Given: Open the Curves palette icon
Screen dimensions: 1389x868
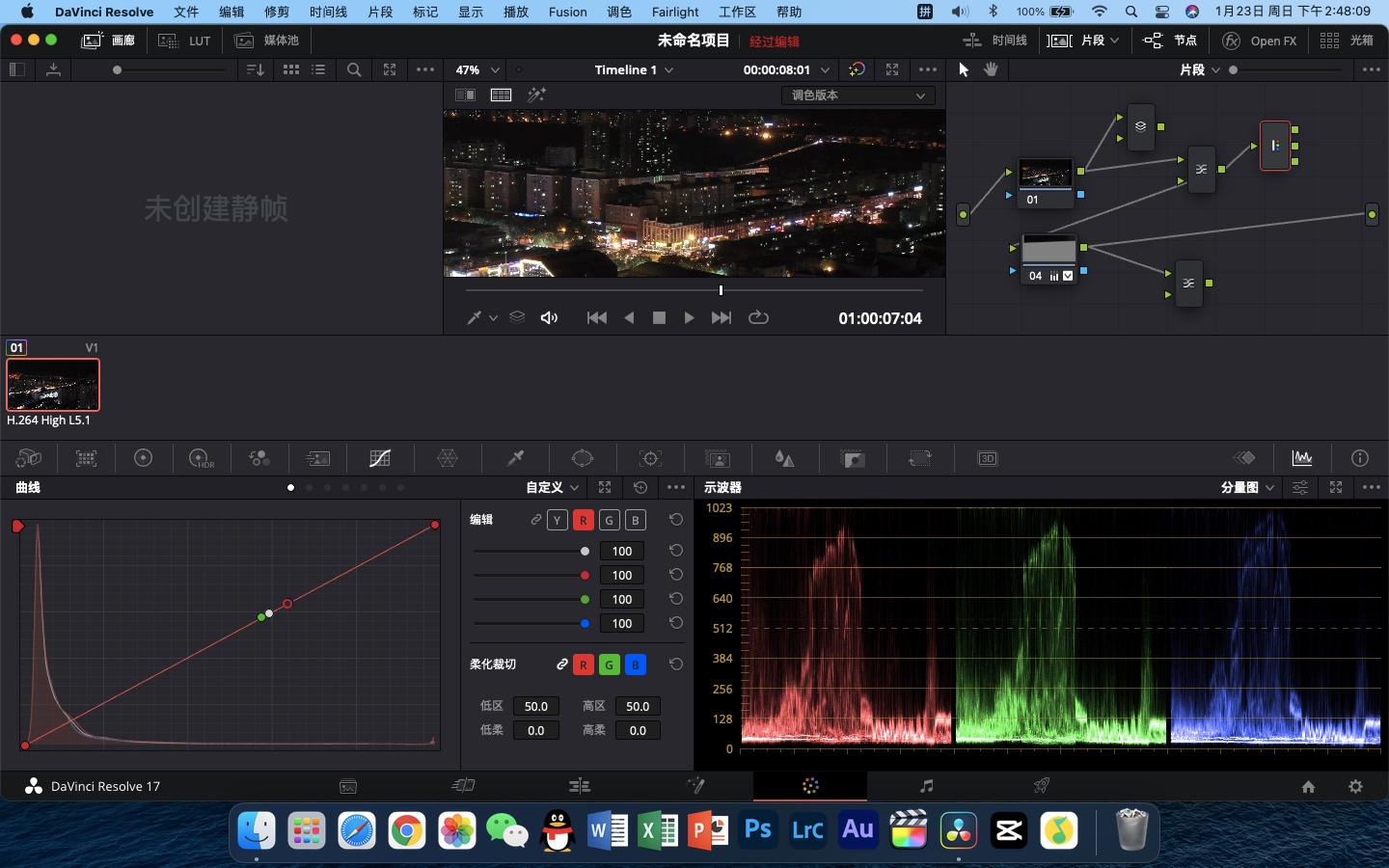Looking at the screenshot, I should tap(380, 458).
